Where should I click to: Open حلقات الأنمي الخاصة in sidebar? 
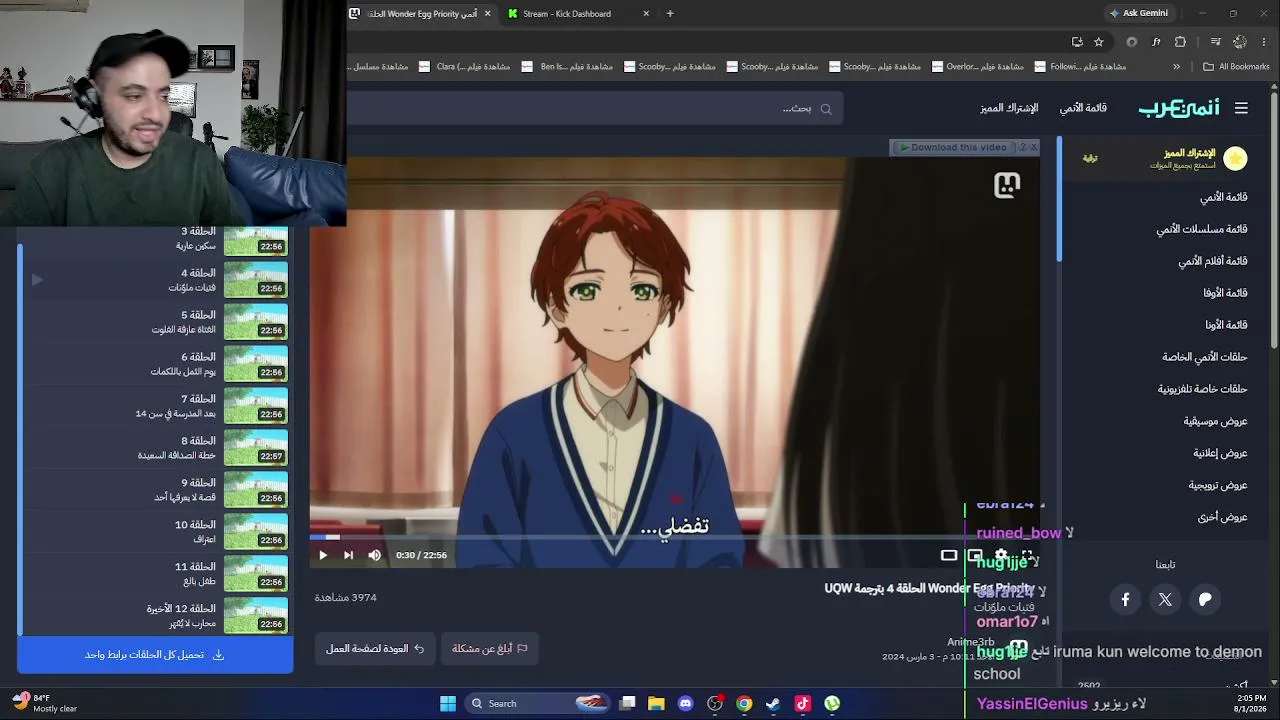[x=1204, y=357]
